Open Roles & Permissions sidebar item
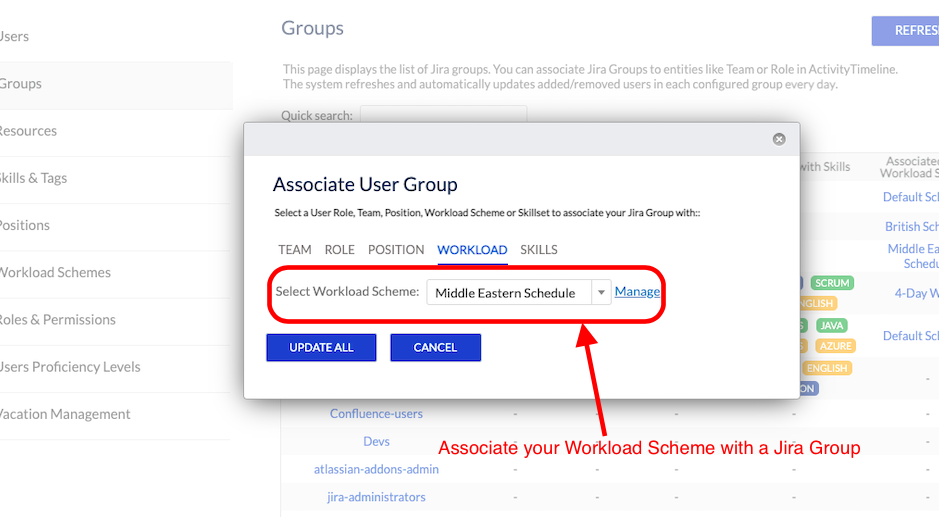 point(56,320)
